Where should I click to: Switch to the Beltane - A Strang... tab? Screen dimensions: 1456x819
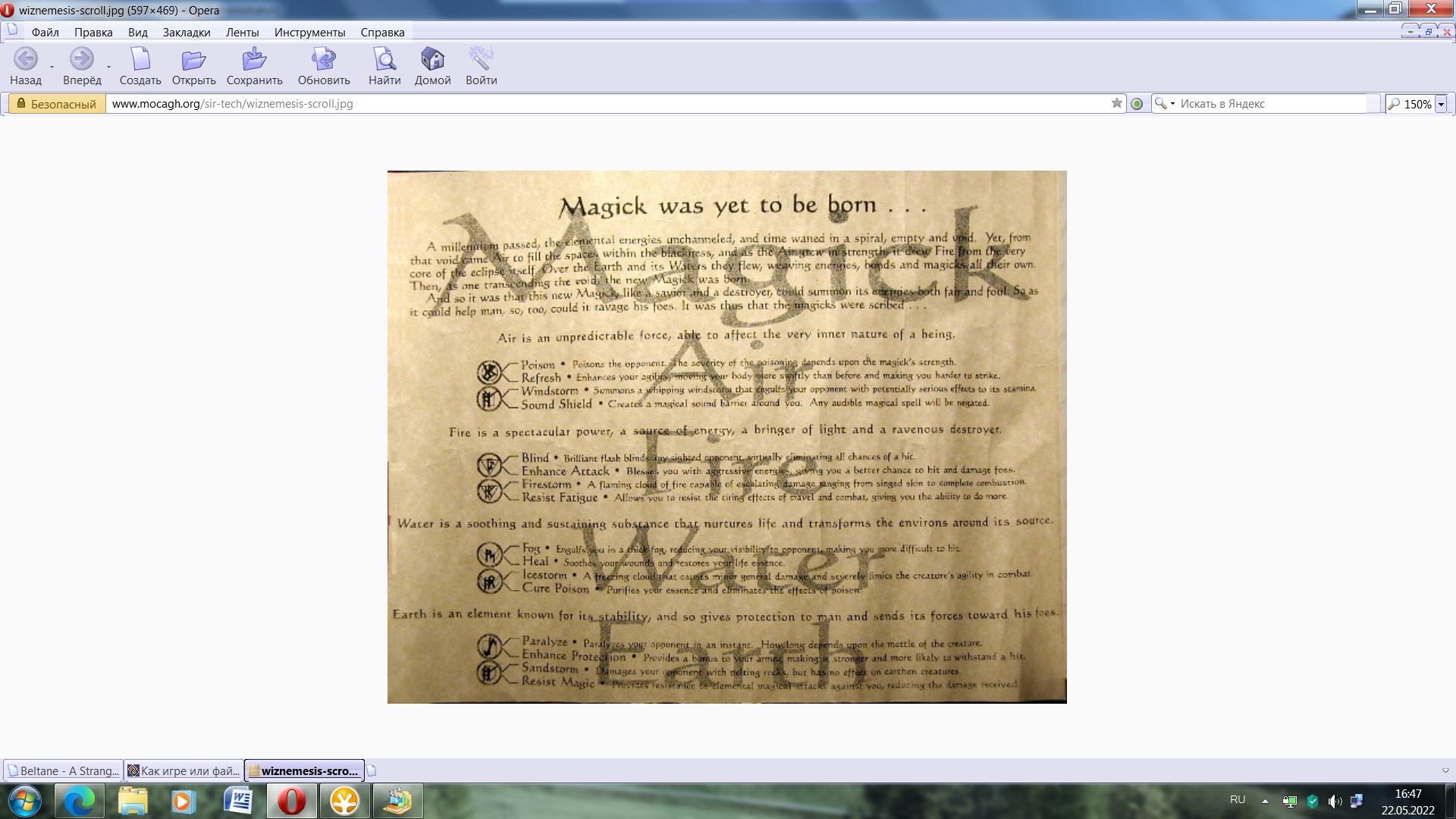[63, 770]
